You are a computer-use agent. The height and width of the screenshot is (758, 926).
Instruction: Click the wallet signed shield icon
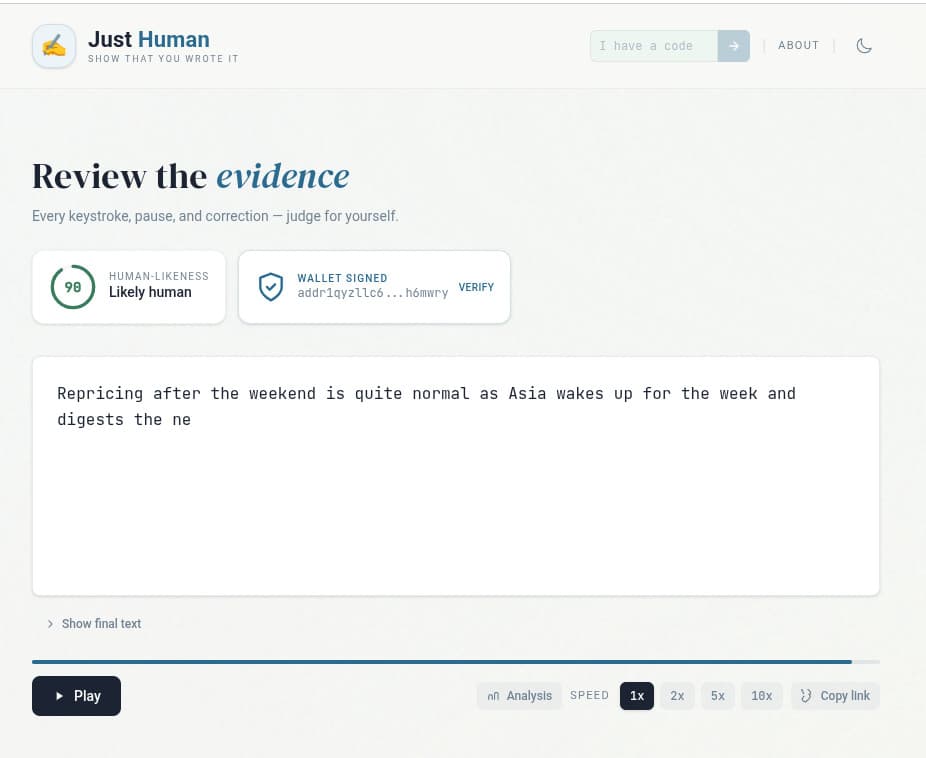tap(270, 287)
